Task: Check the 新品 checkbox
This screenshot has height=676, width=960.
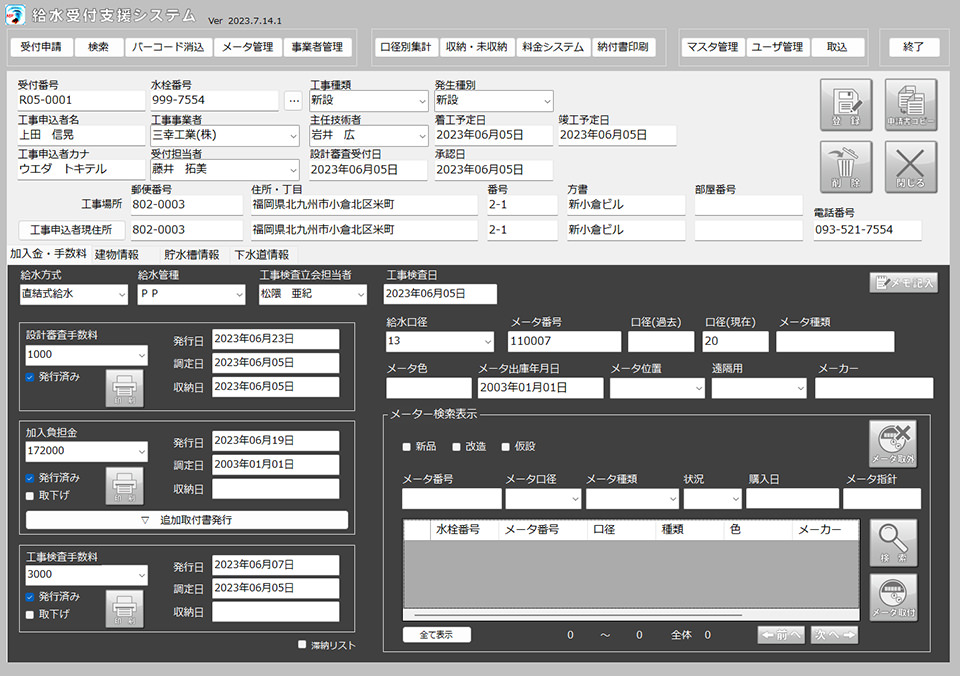Action: [x=406, y=447]
